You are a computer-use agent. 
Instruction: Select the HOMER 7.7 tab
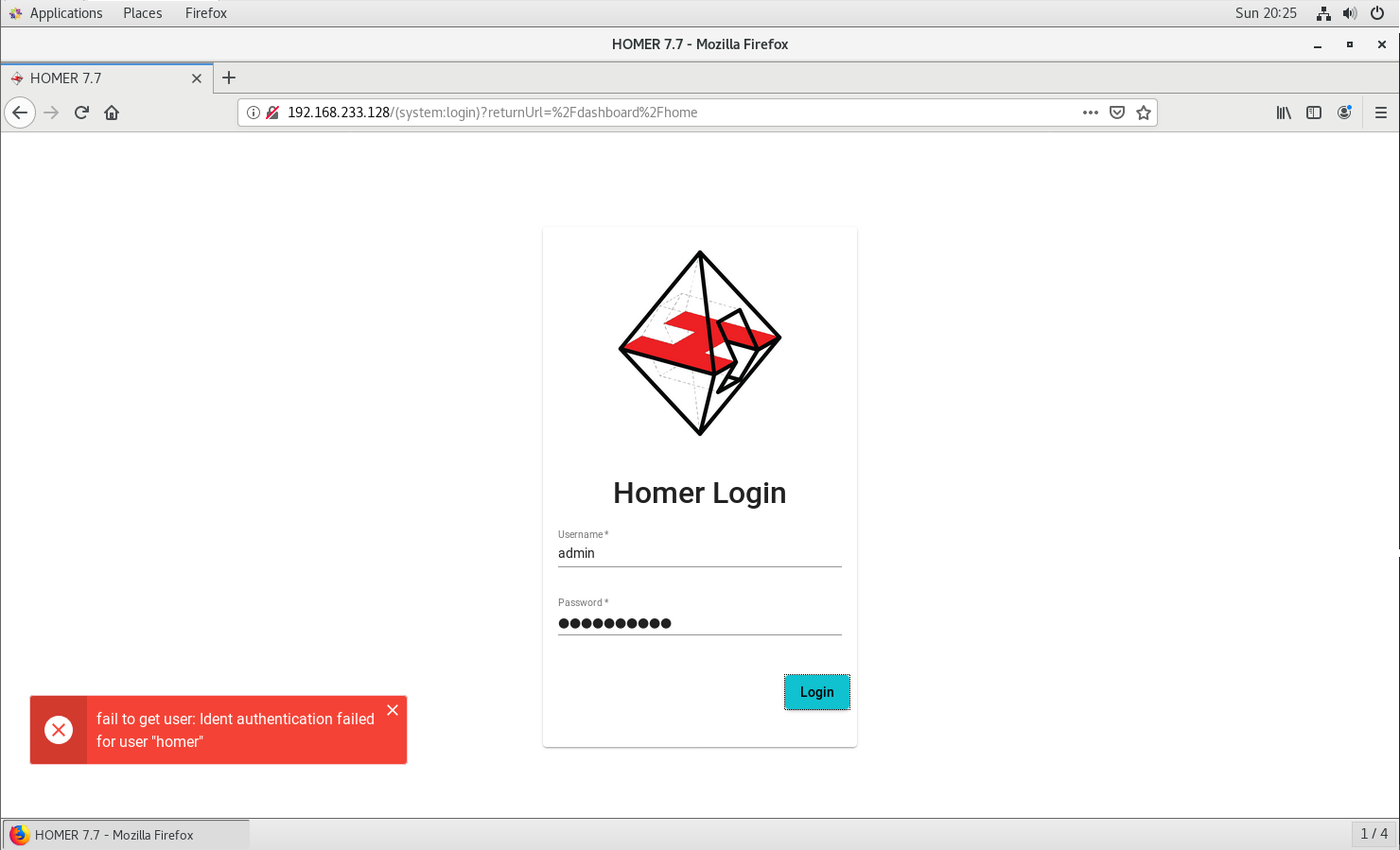point(107,78)
